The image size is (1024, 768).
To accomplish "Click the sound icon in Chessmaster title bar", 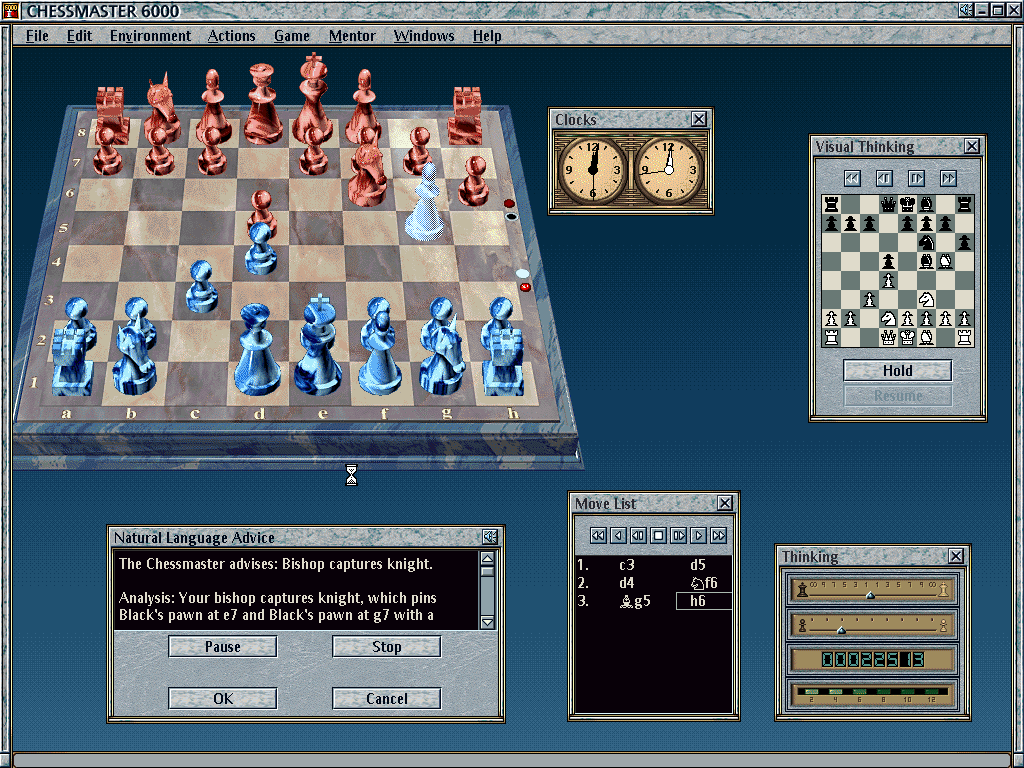I will pyautogui.click(x=966, y=10).
